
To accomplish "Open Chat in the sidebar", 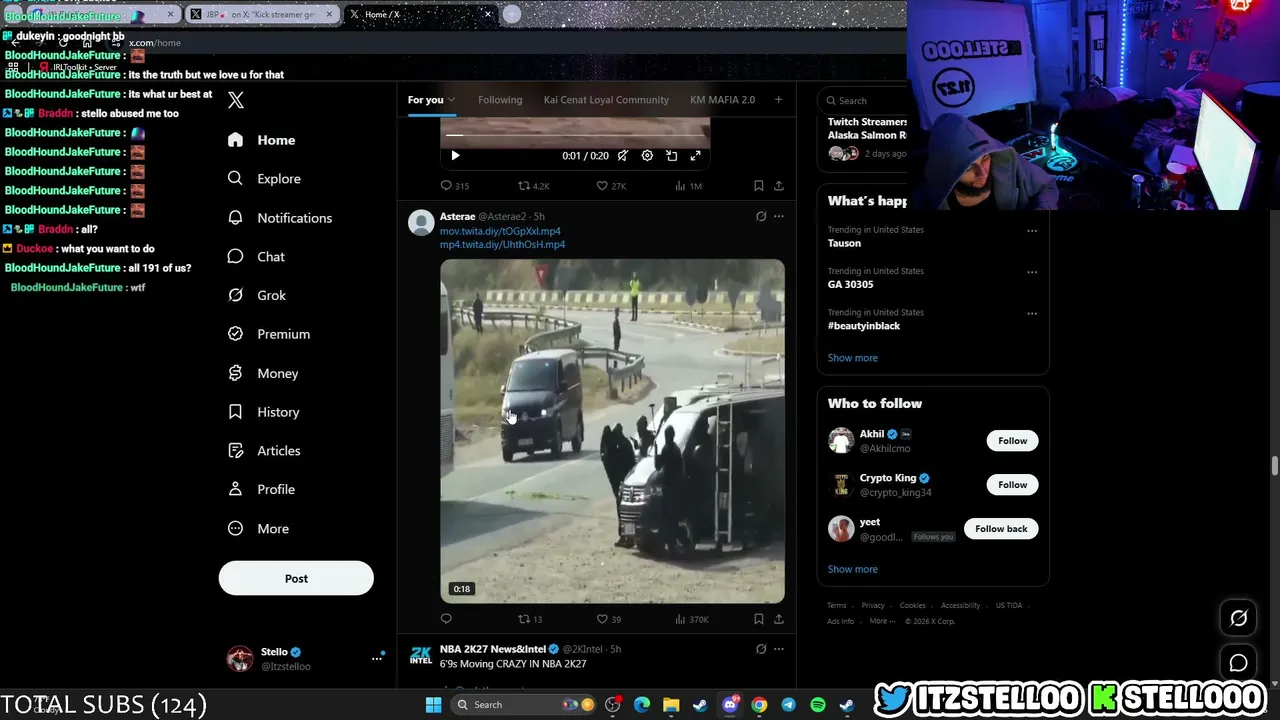I will click(256, 257).
